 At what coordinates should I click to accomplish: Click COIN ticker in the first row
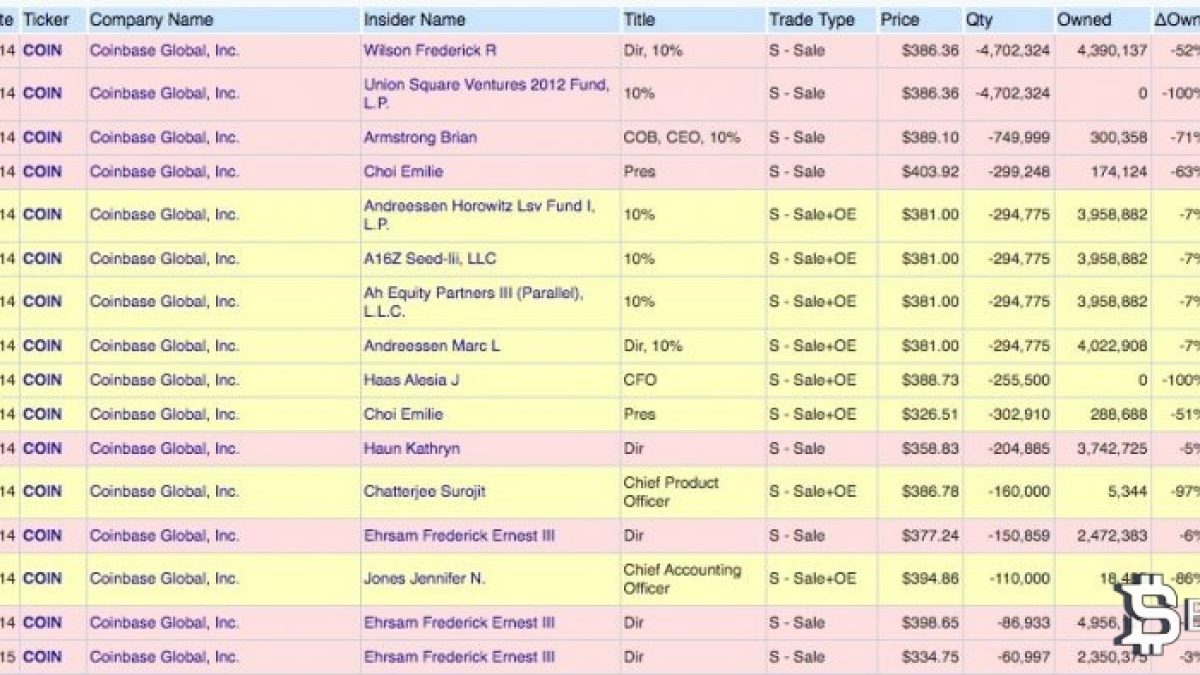pyautogui.click(x=42, y=50)
